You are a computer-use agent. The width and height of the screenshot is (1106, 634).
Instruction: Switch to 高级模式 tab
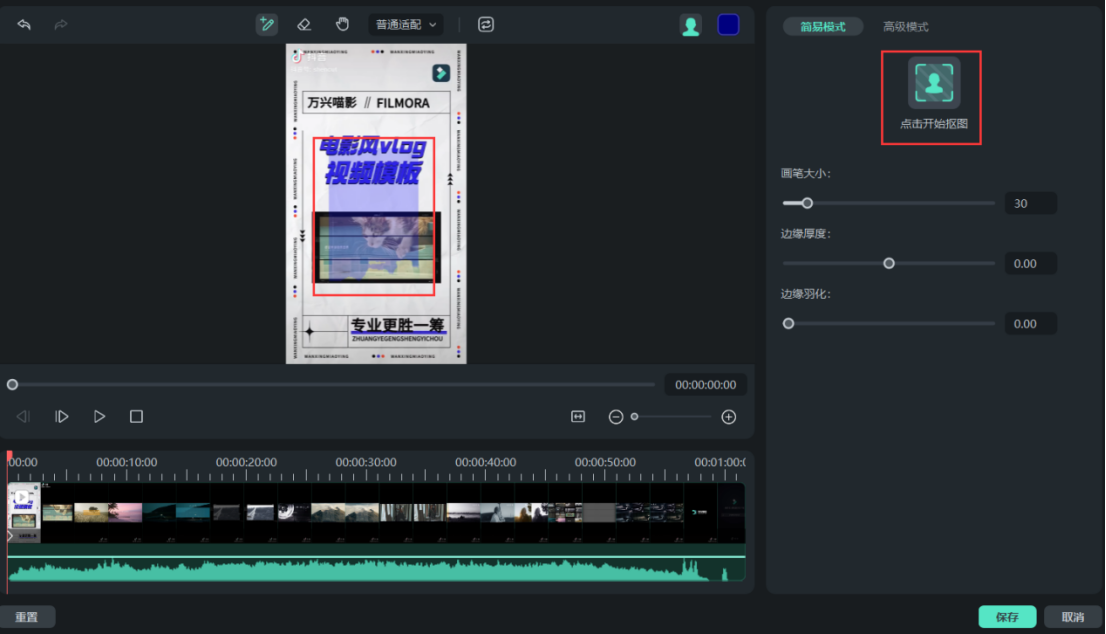[906, 26]
